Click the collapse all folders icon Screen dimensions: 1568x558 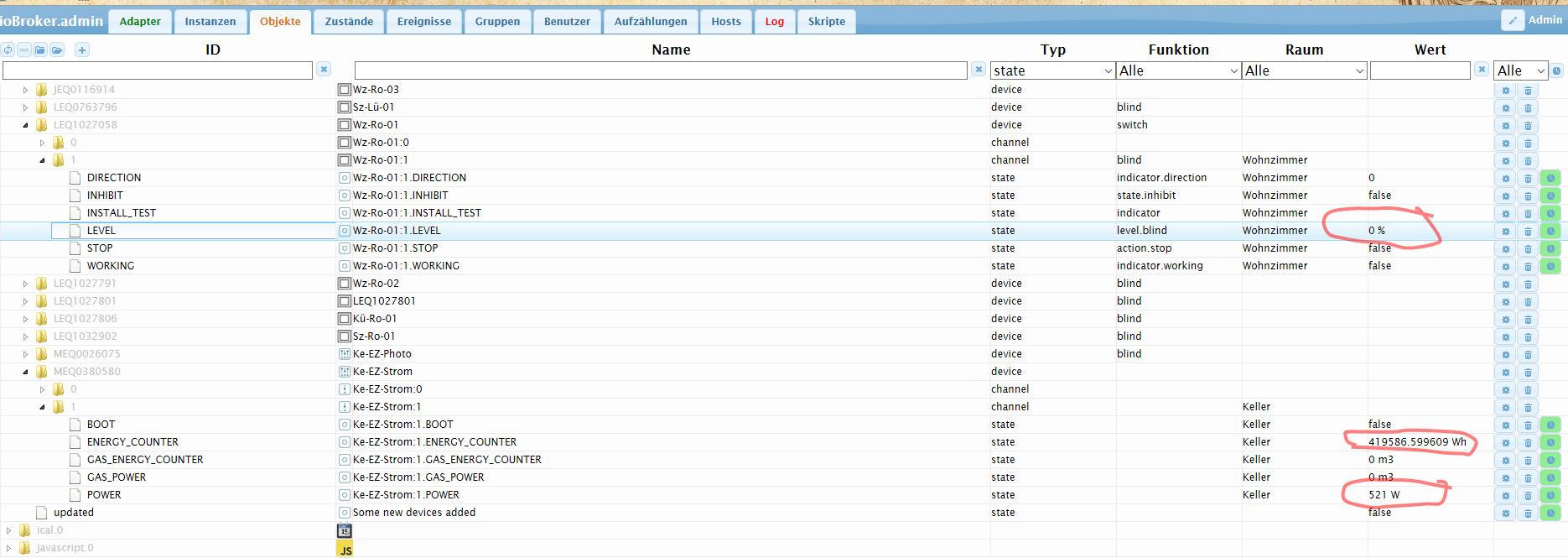pyautogui.click(x=40, y=50)
